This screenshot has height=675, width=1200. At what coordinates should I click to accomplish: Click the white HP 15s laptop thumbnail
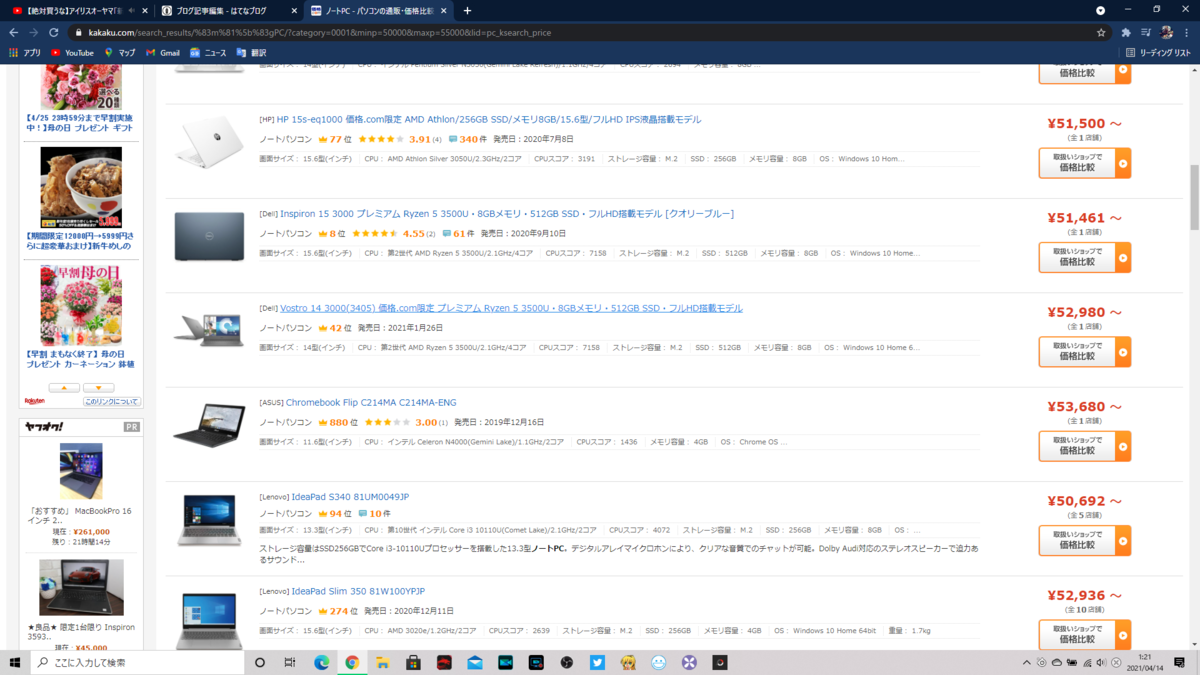[x=209, y=142]
